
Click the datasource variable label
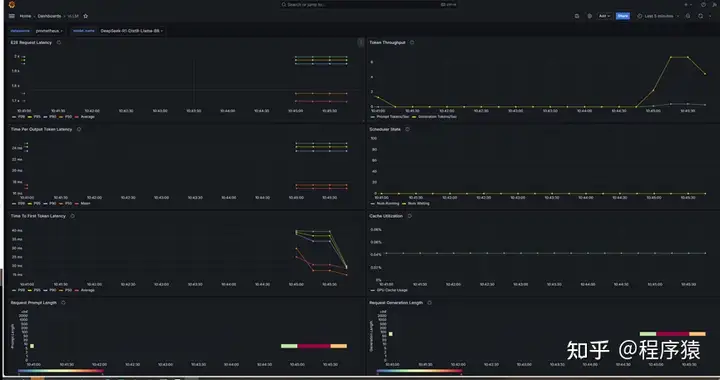pyautogui.click(x=20, y=31)
